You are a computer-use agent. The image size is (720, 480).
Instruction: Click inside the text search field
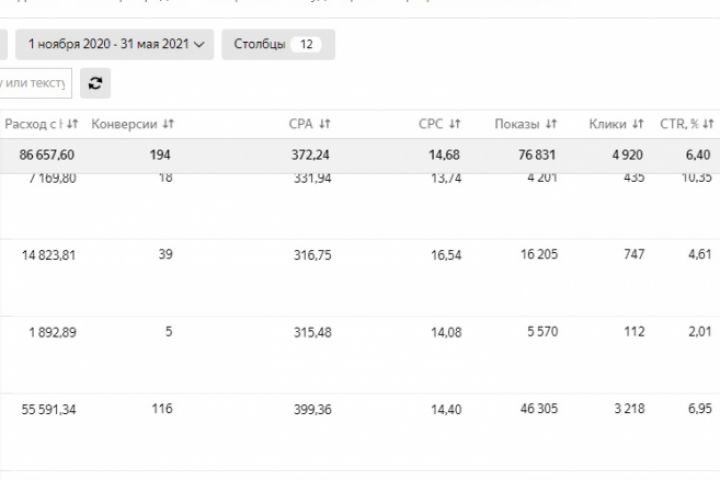coord(35,83)
